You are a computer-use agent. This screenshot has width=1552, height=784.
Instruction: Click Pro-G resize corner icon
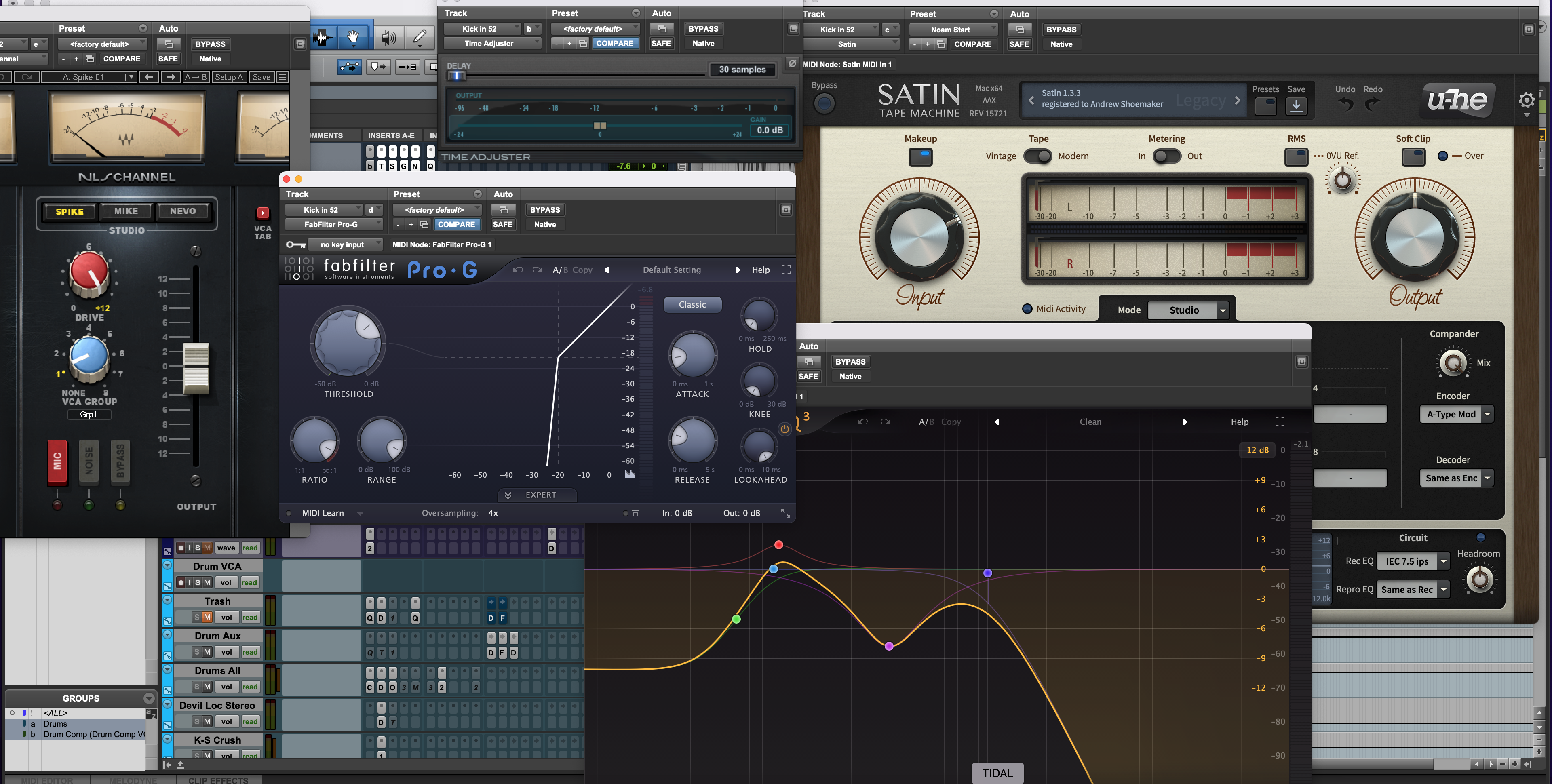786,513
